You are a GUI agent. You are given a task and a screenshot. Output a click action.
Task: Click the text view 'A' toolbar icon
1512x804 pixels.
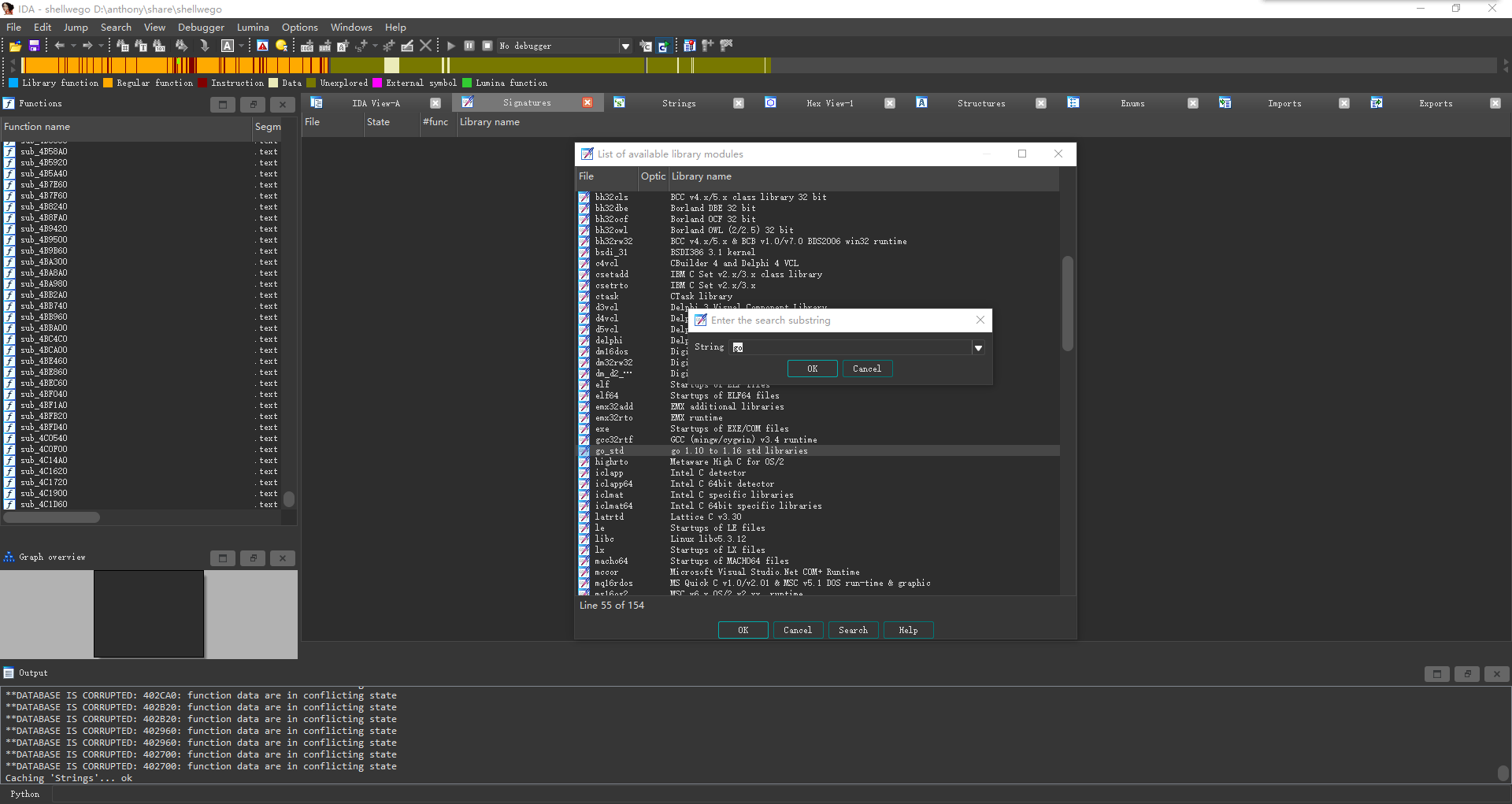[x=227, y=46]
